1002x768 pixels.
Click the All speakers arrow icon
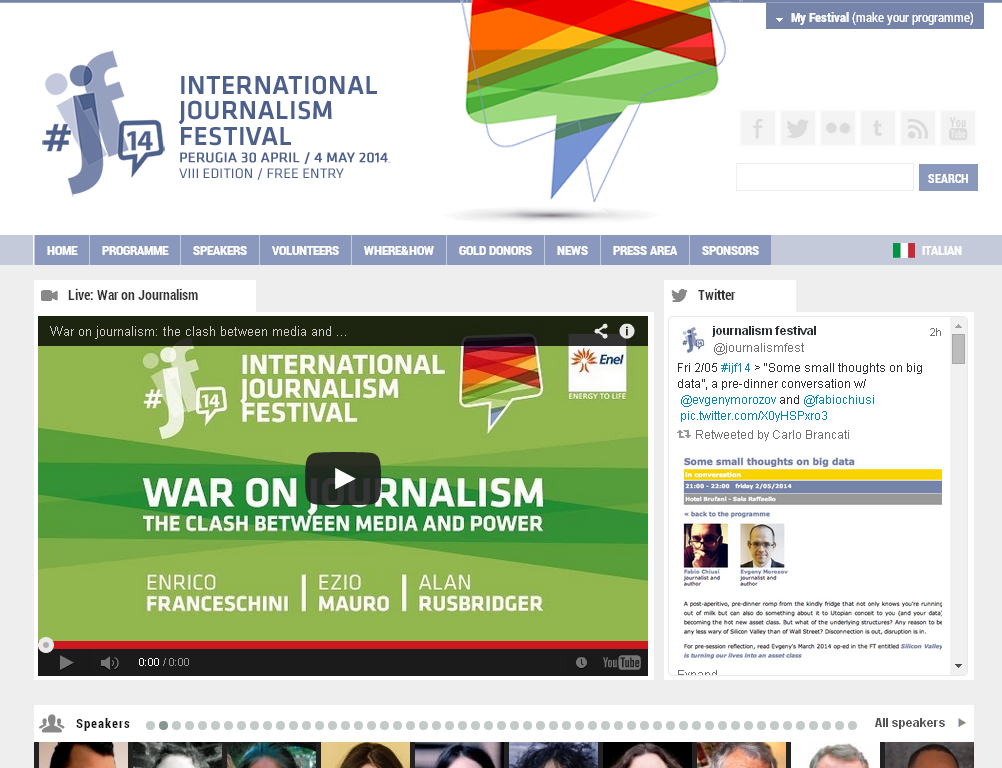[962, 723]
